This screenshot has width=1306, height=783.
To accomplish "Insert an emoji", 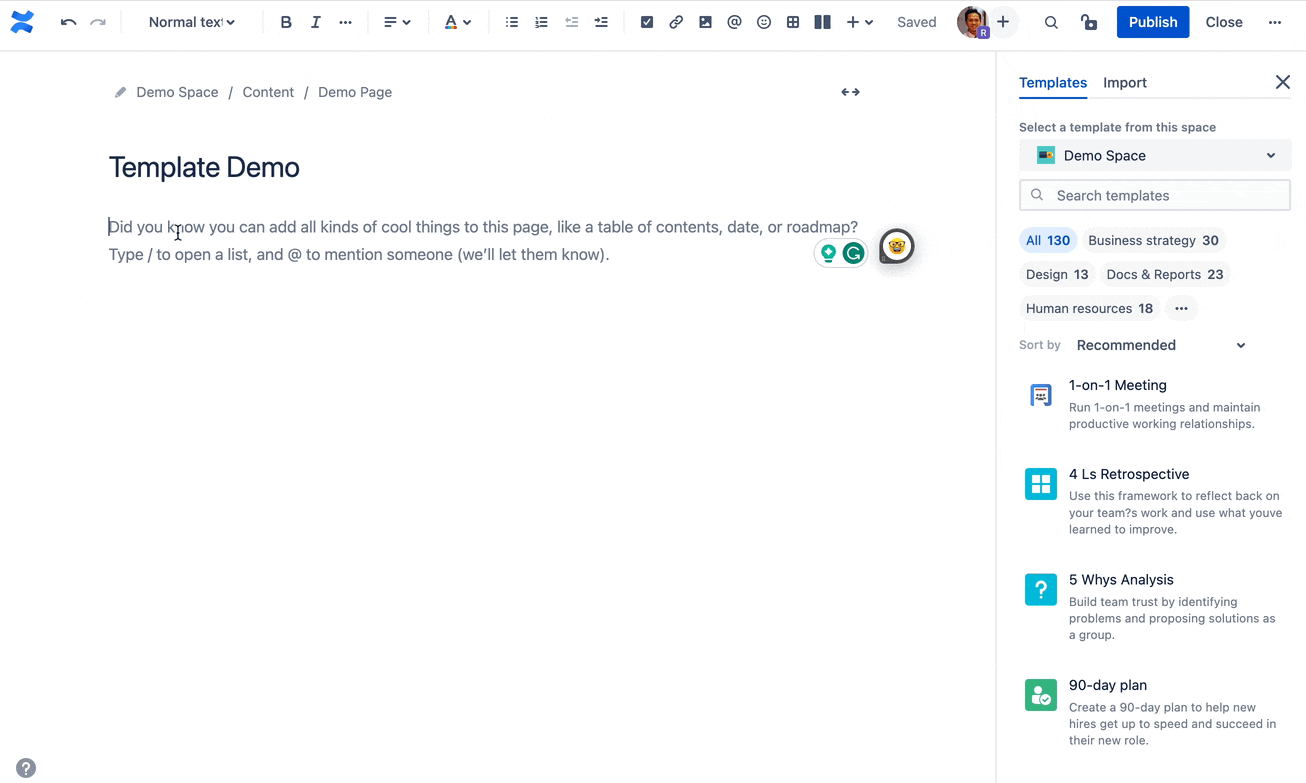I will pyautogui.click(x=764, y=22).
